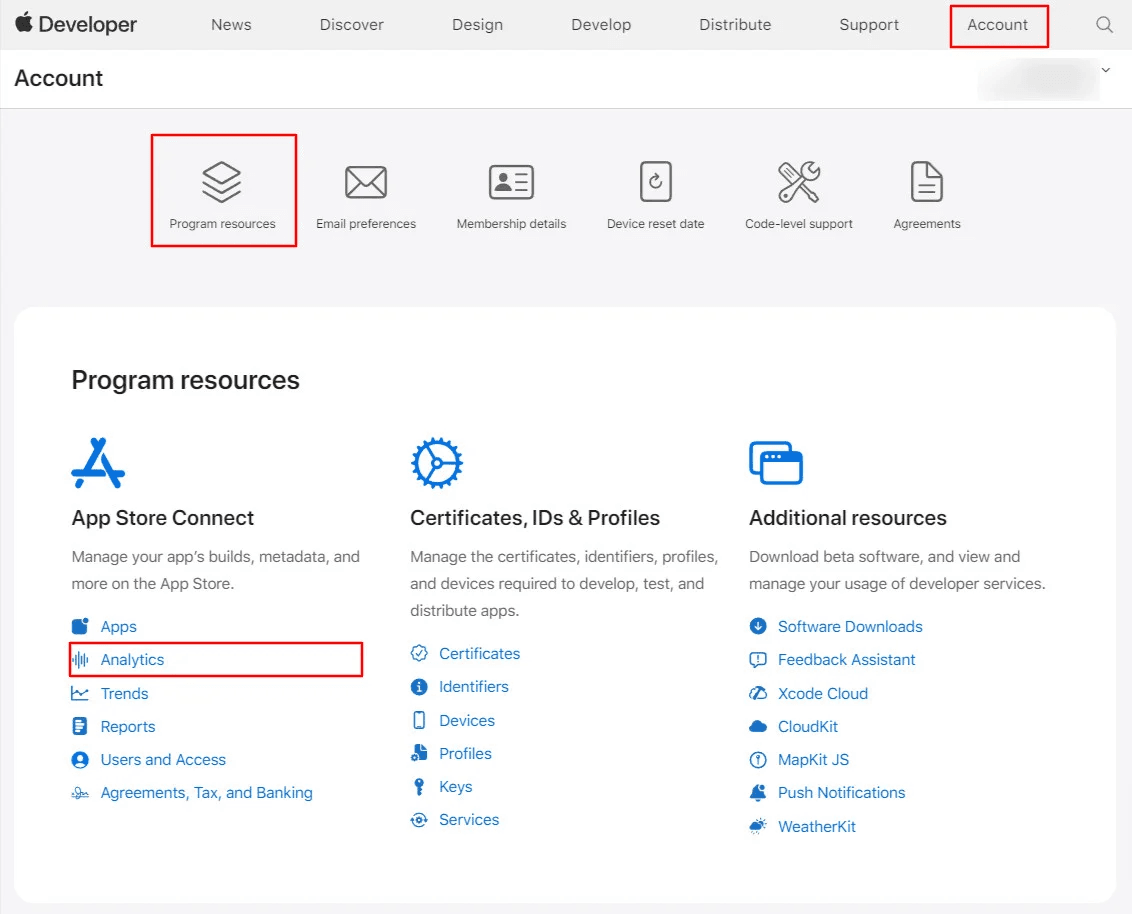Click the Reports document icon
Screen dimensions: 1132x914
[x=80, y=726]
